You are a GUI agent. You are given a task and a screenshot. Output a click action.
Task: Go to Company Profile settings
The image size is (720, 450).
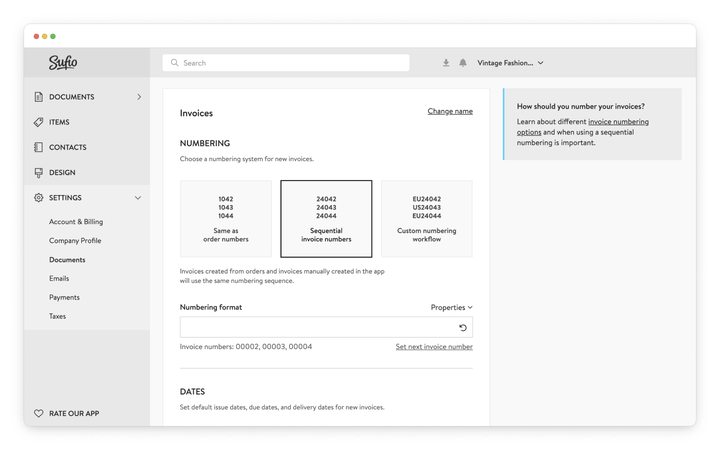pos(75,241)
